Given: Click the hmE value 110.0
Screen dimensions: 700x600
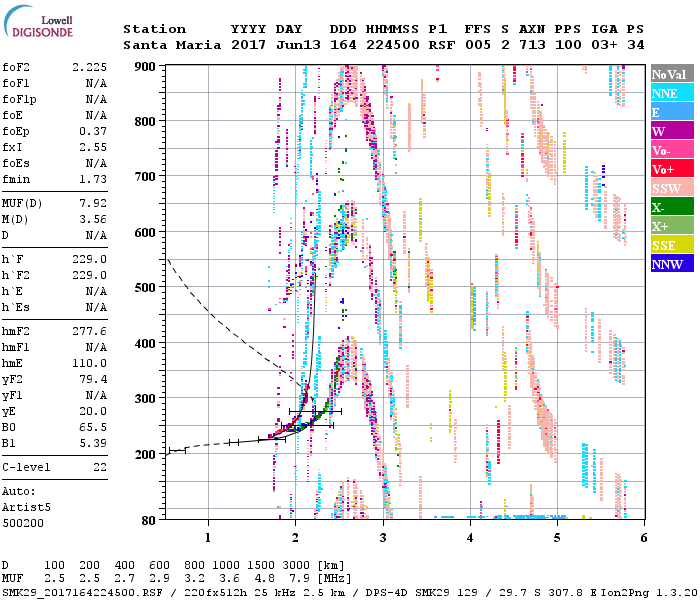Looking at the screenshot, I should pos(90,363).
